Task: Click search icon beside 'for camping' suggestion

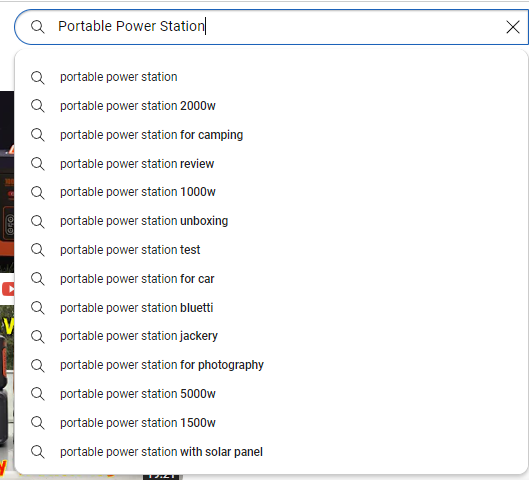Action: click(37, 135)
